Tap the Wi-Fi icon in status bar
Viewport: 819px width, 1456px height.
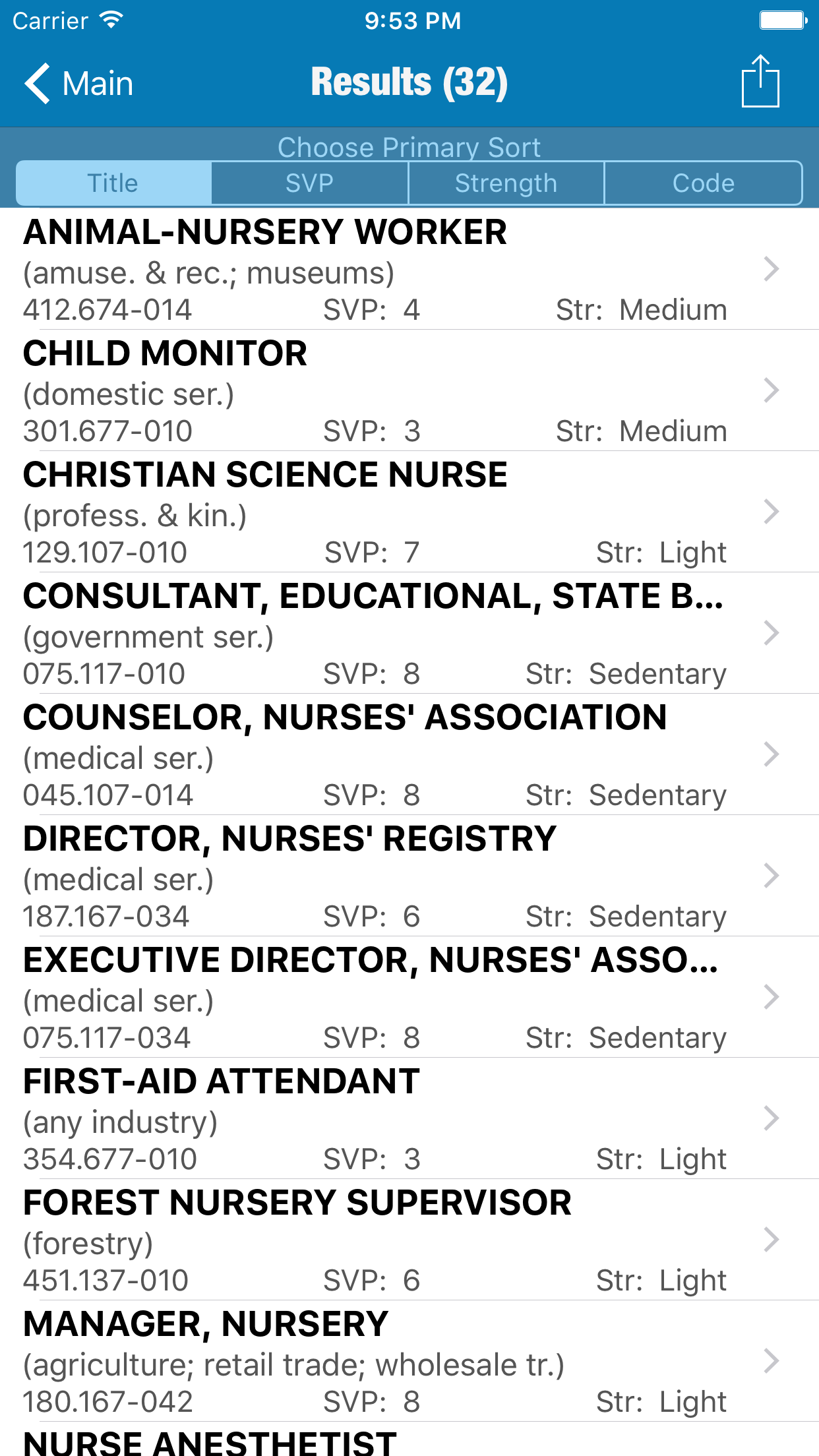pyautogui.click(x=111, y=20)
